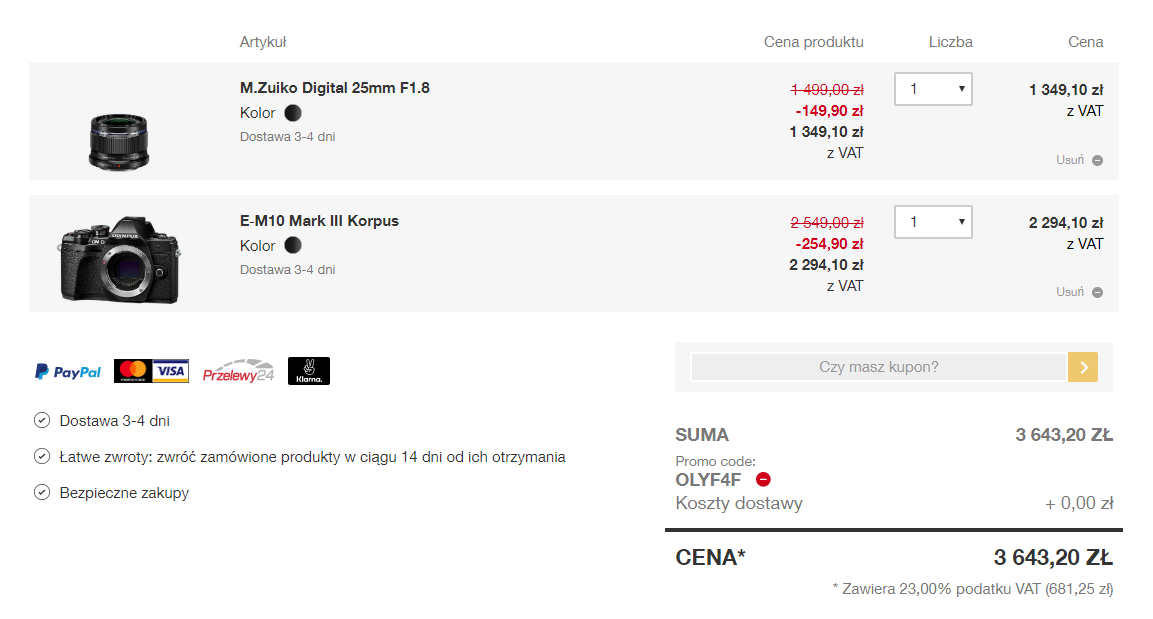
Task: Click the coupon code input field
Action: tap(878, 367)
